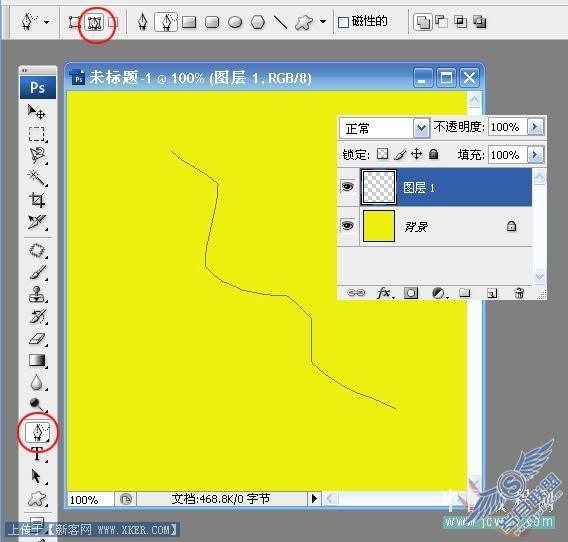568x542 pixels.
Task: Open the 不透明度 opacity slider arrow
Action: [x=535, y=127]
